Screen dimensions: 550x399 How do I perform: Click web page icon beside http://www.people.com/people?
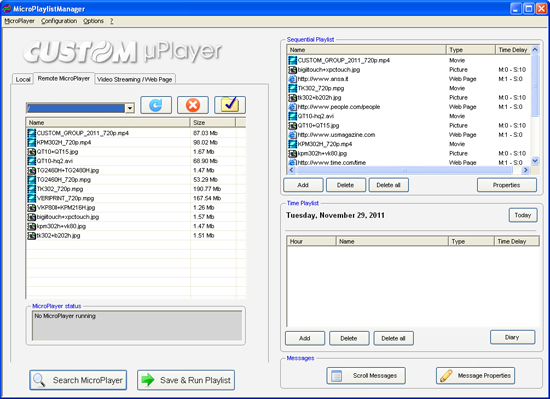point(293,107)
